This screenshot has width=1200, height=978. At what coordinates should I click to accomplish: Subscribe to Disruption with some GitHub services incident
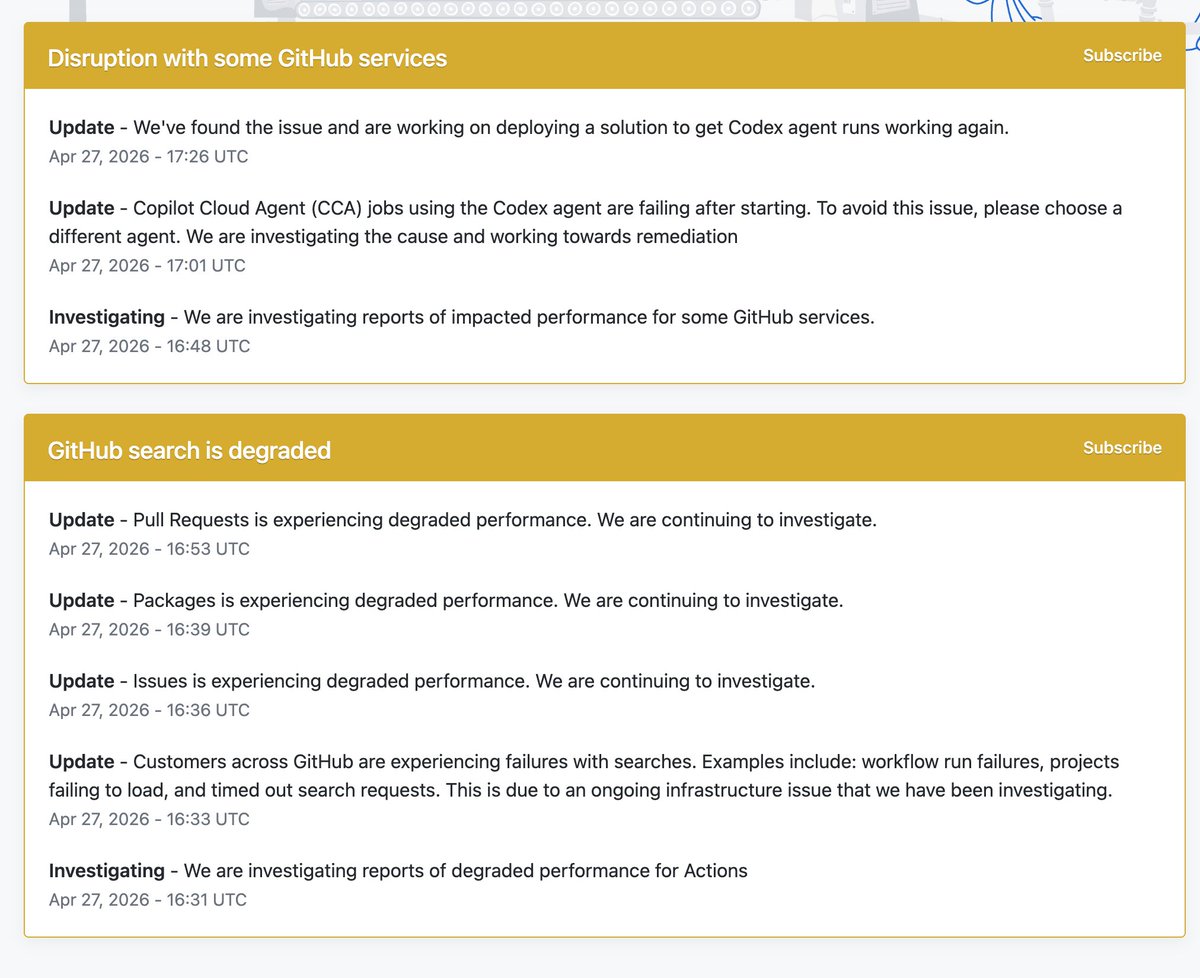[x=1122, y=55]
